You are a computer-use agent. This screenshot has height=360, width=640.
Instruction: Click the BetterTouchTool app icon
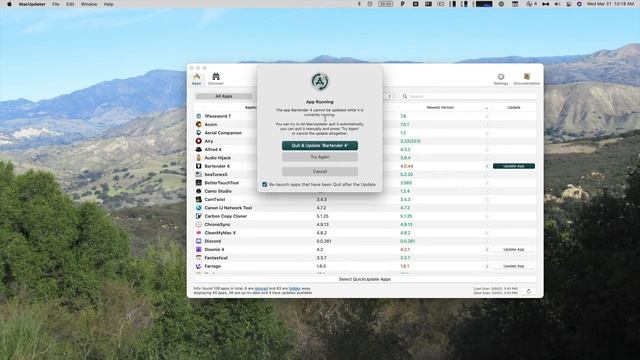tap(199, 183)
